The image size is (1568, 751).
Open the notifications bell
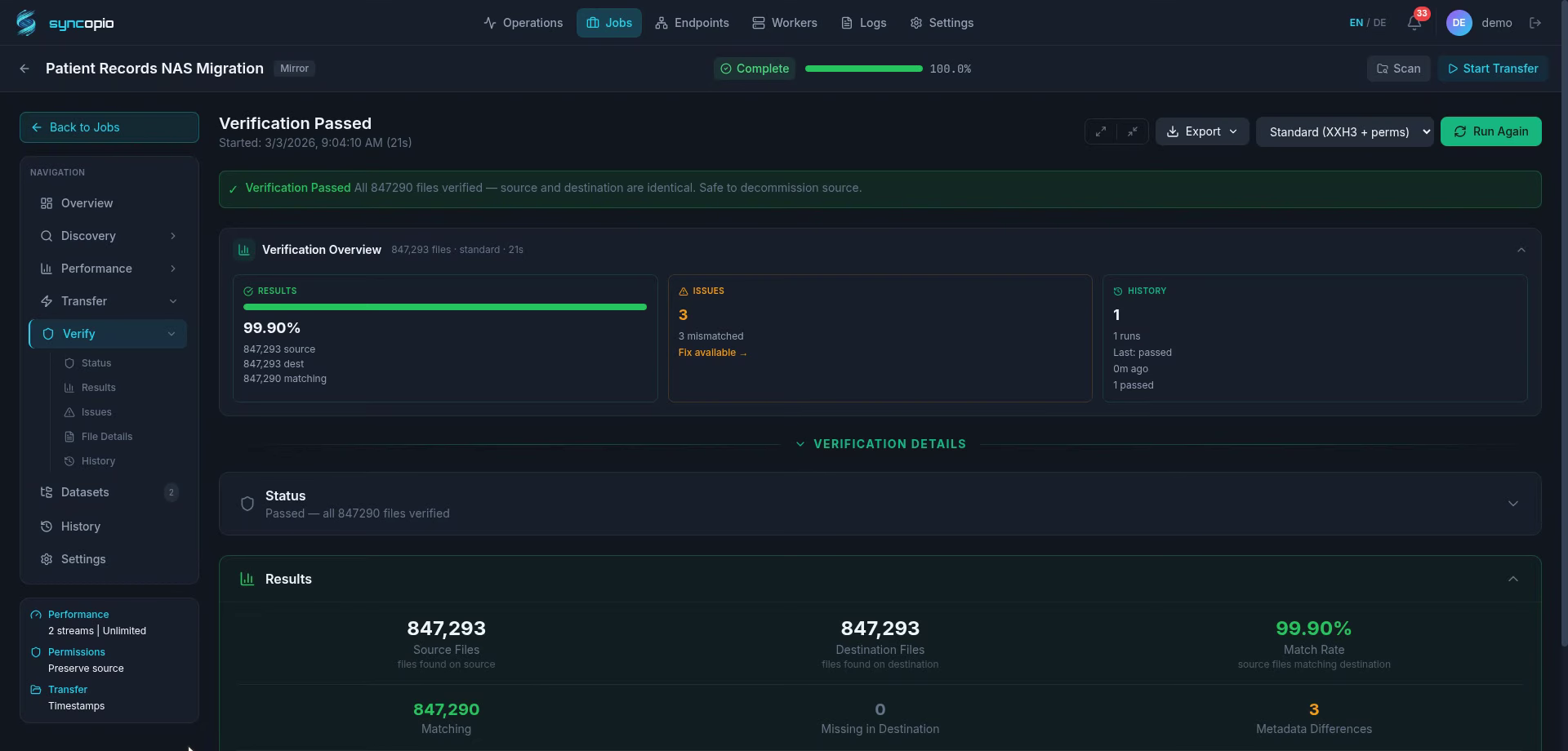coord(1414,23)
